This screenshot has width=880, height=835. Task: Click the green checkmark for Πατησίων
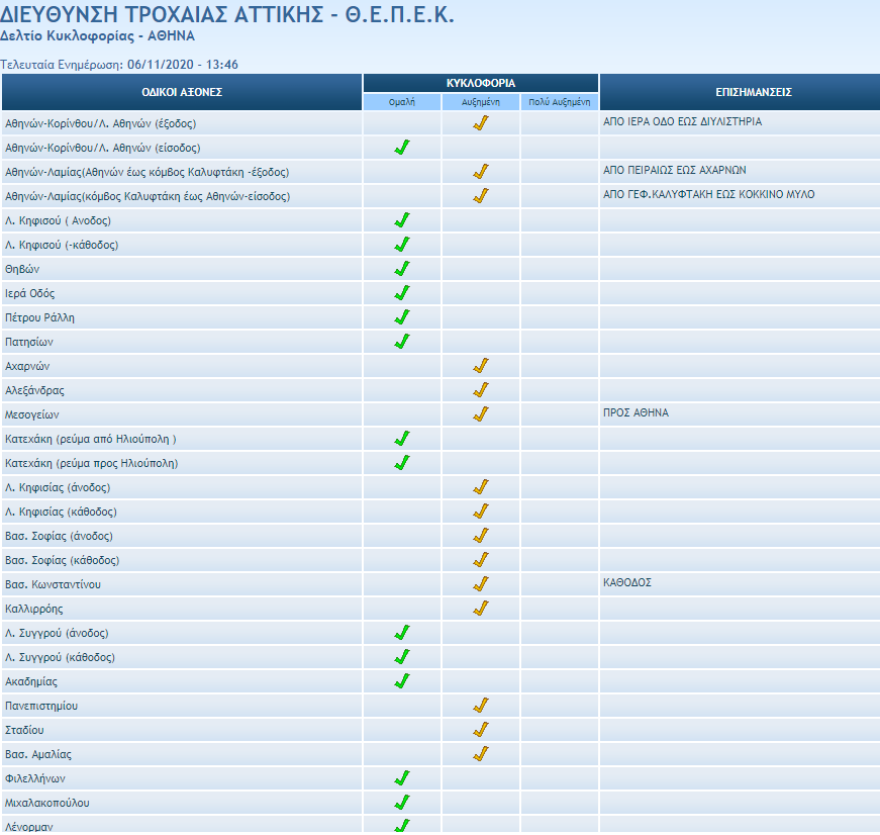(402, 342)
